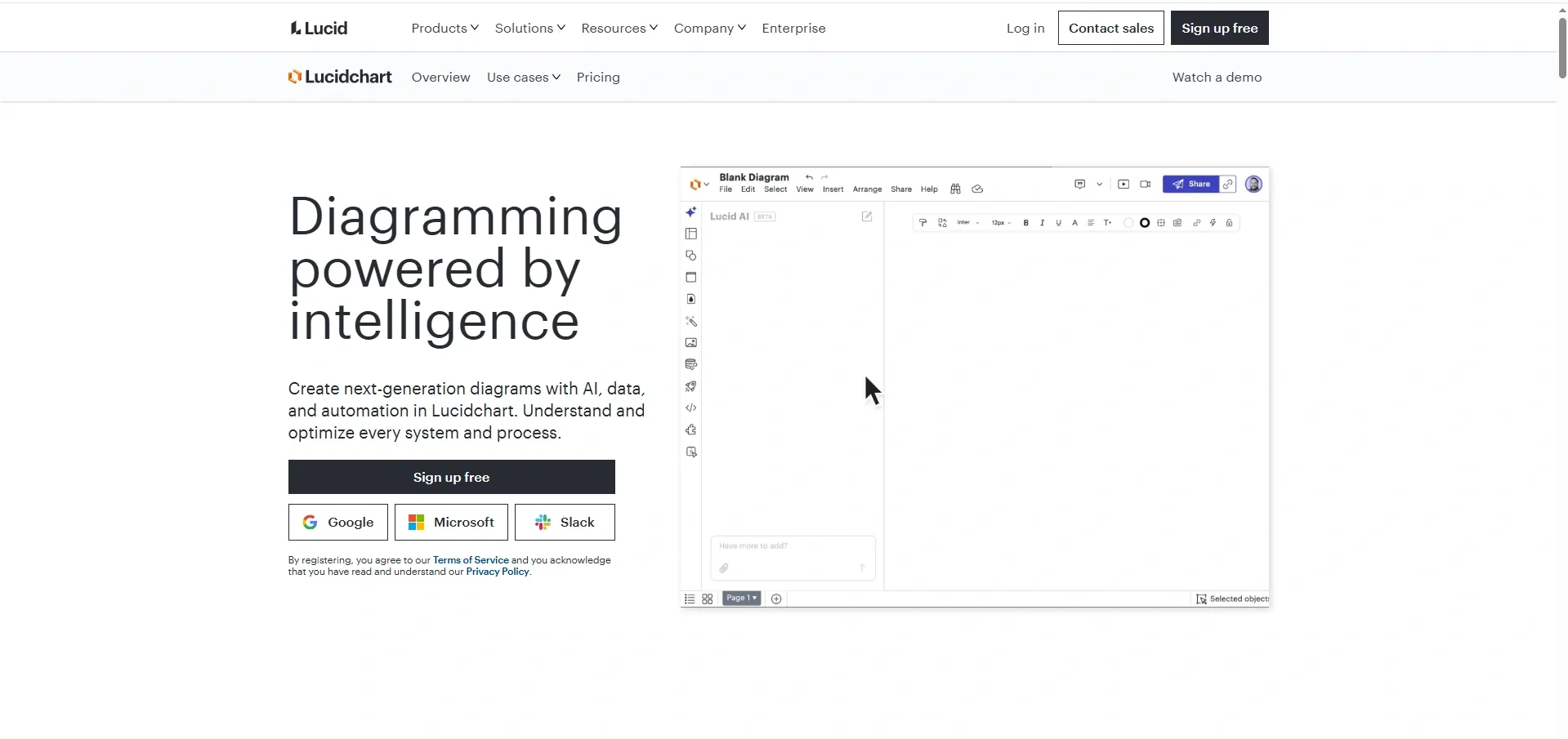The width and height of the screenshot is (1568, 739).
Task: Open the Inter font dropdown
Action: click(969, 222)
